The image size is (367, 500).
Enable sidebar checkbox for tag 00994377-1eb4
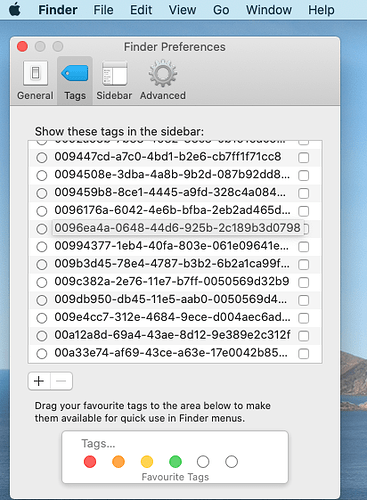(x=304, y=247)
